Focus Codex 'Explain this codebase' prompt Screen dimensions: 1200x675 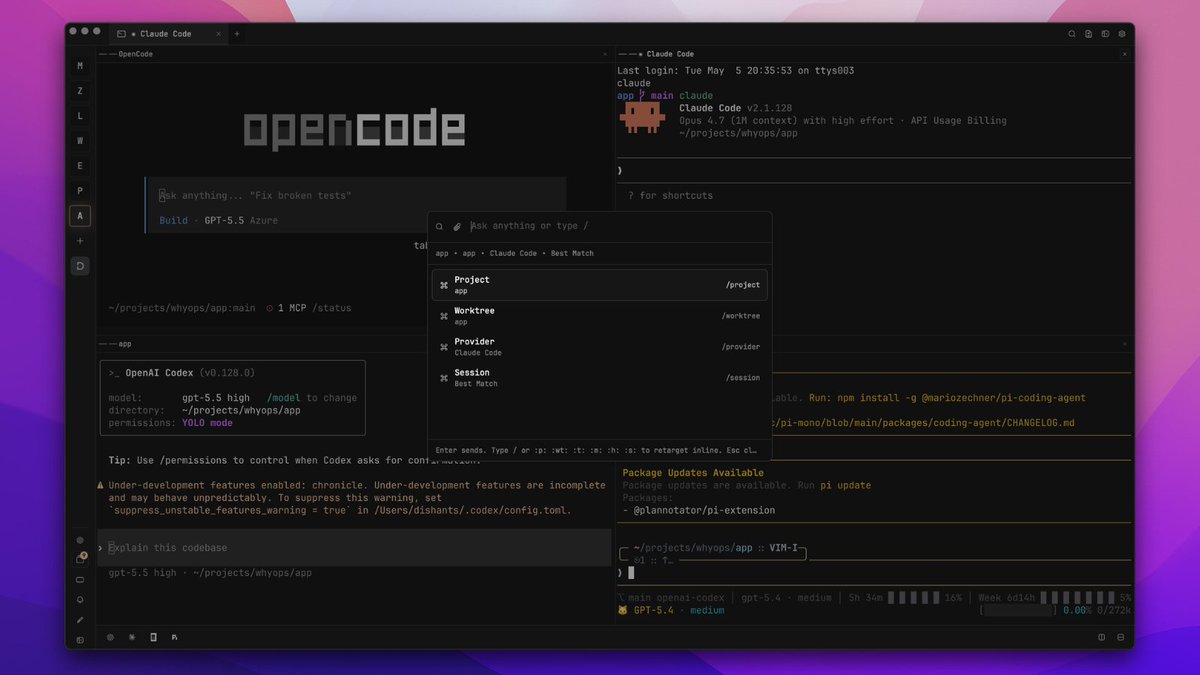click(x=354, y=548)
